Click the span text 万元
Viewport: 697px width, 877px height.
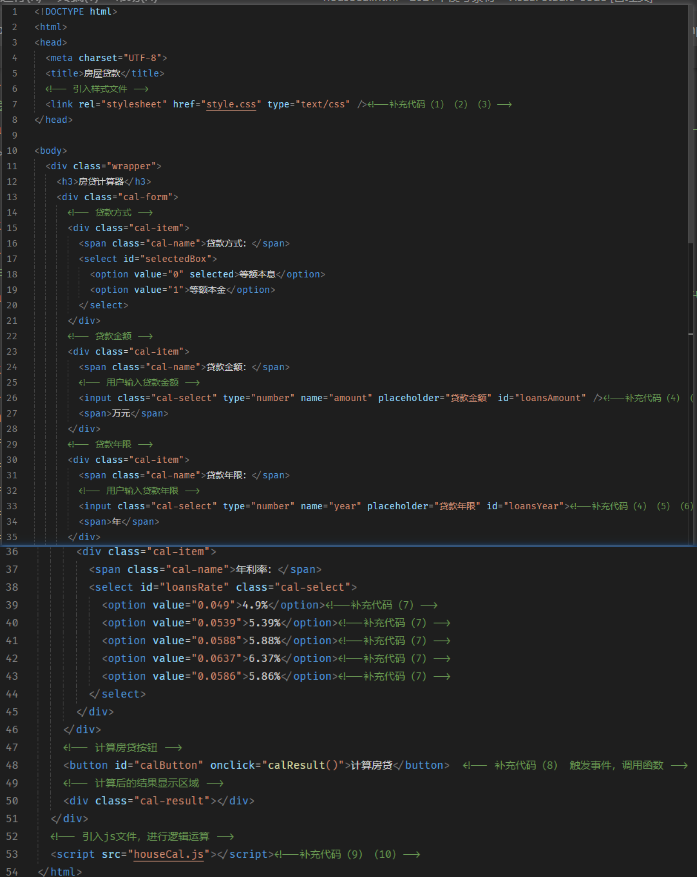tap(121, 413)
